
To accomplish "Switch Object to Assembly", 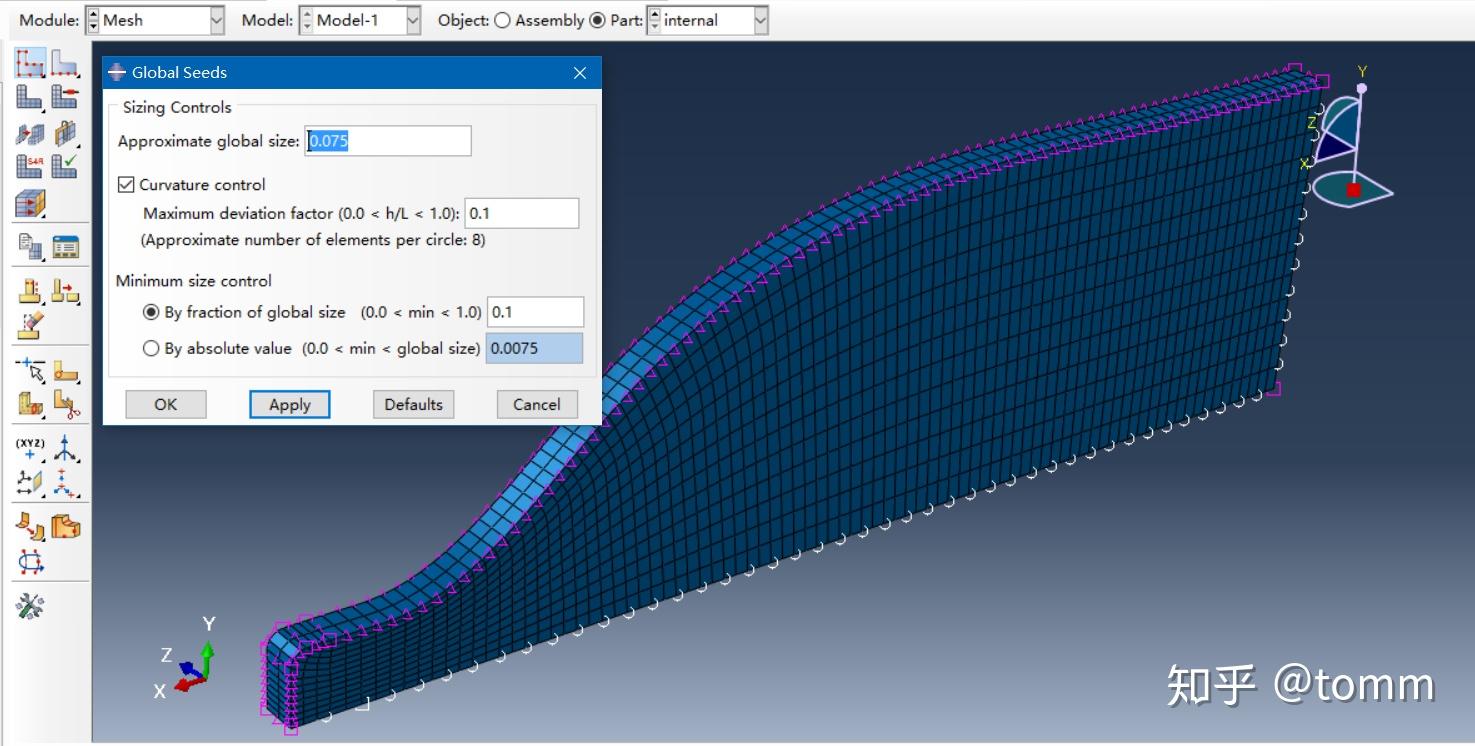I will 504,20.
